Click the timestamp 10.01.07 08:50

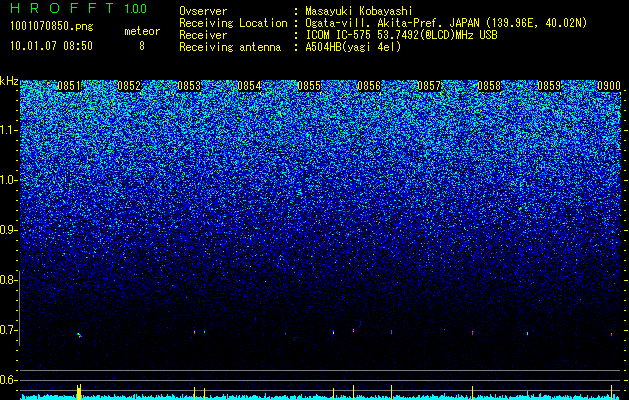point(51,46)
